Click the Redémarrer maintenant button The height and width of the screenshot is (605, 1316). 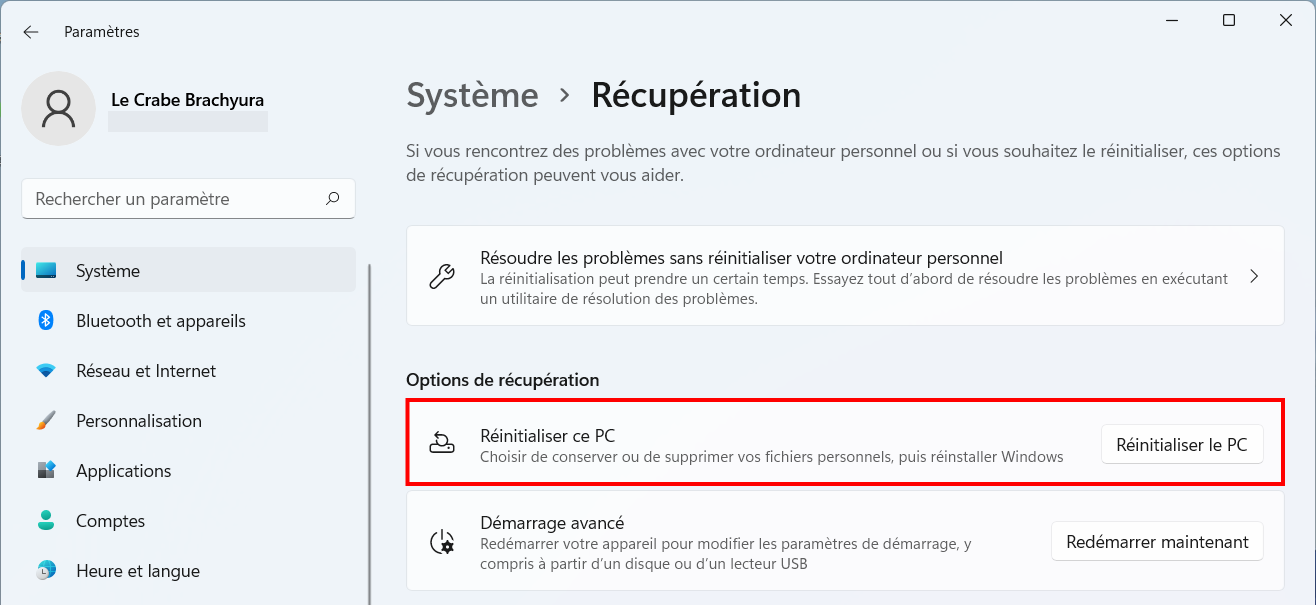point(1157,541)
